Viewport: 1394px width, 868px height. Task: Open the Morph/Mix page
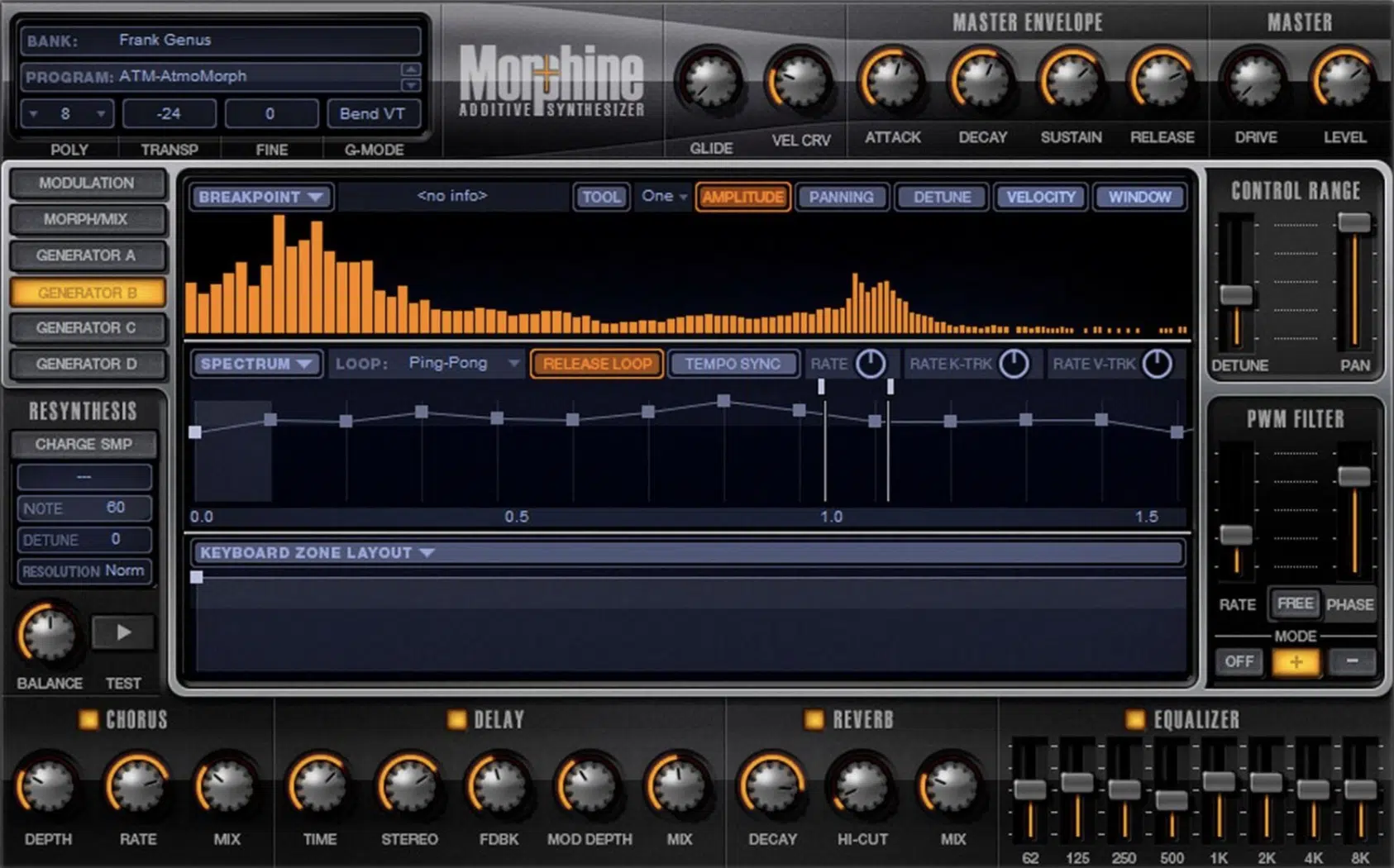tap(87, 219)
